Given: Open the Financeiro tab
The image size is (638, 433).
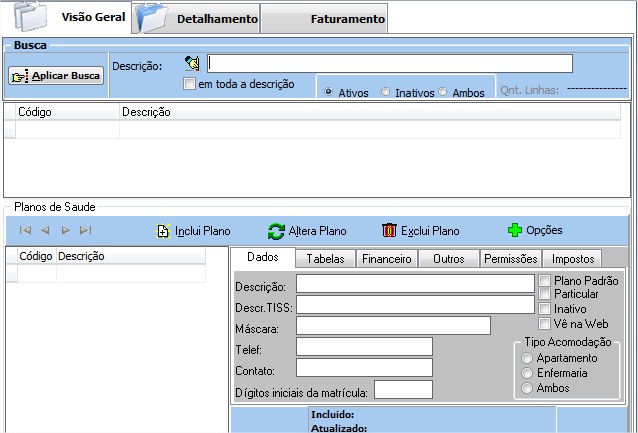Looking at the screenshot, I should pos(386,258).
